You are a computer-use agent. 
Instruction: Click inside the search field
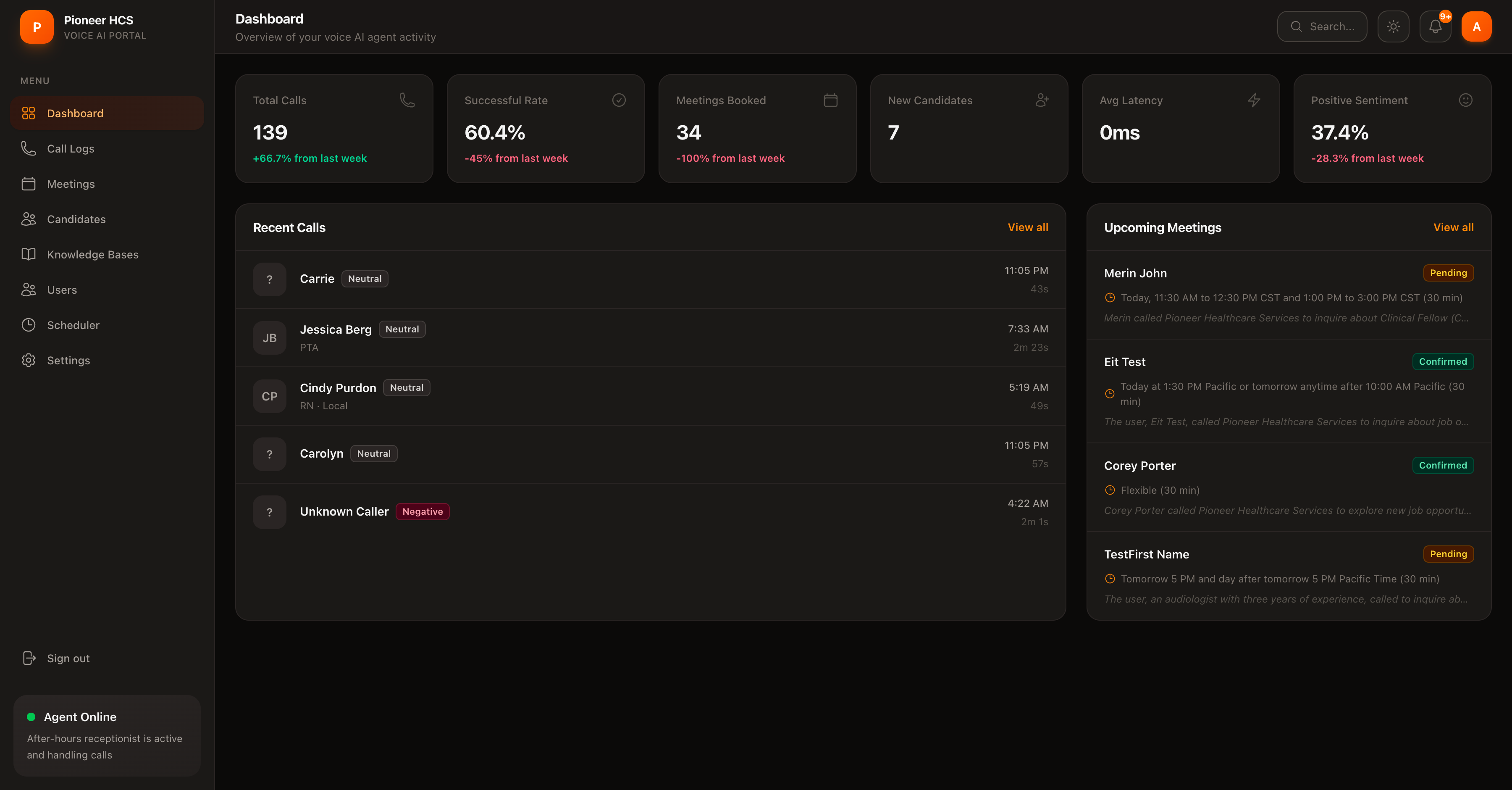point(1332,26)
